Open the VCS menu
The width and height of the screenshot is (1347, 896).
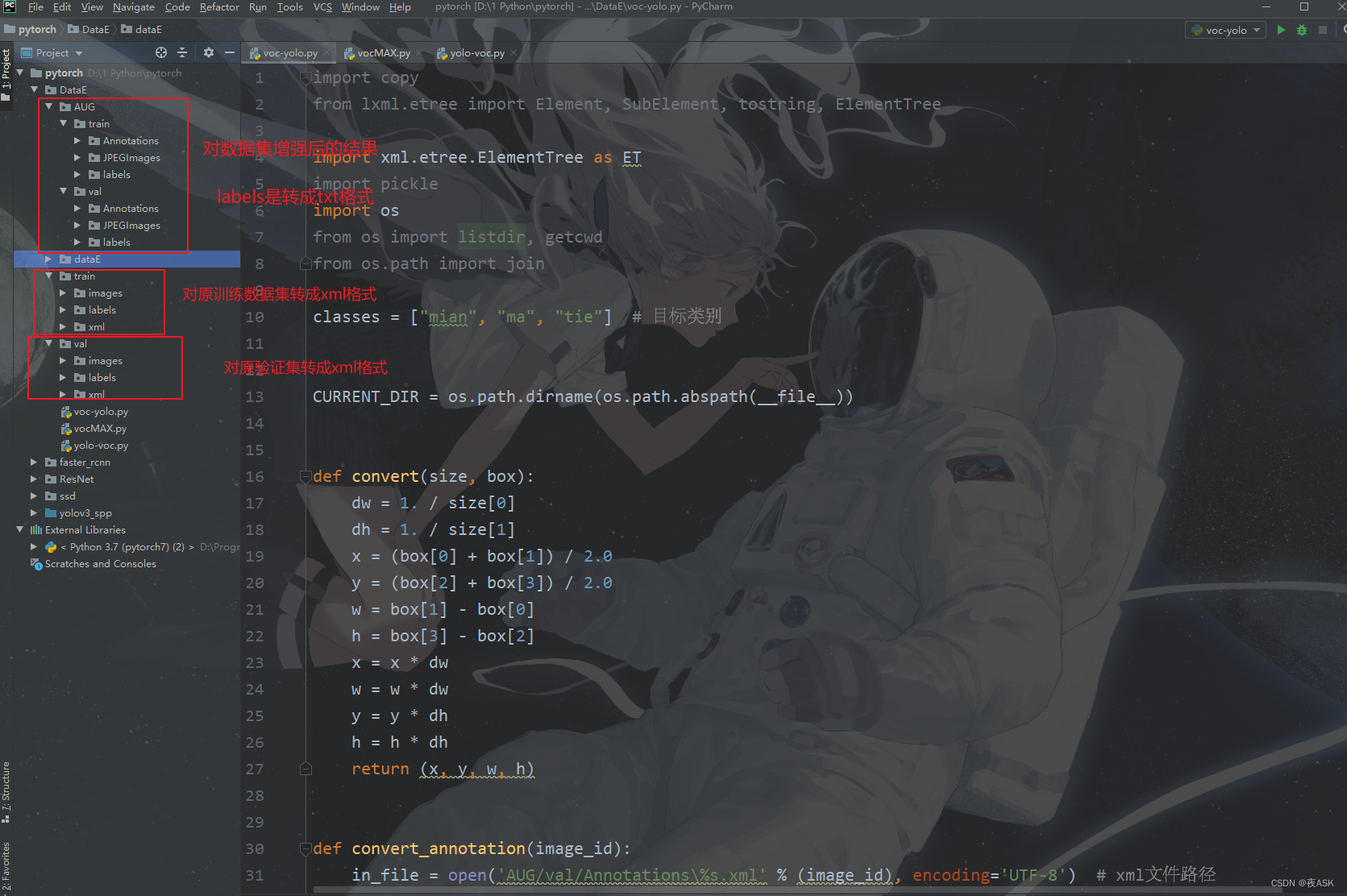(x=322, y=7)
